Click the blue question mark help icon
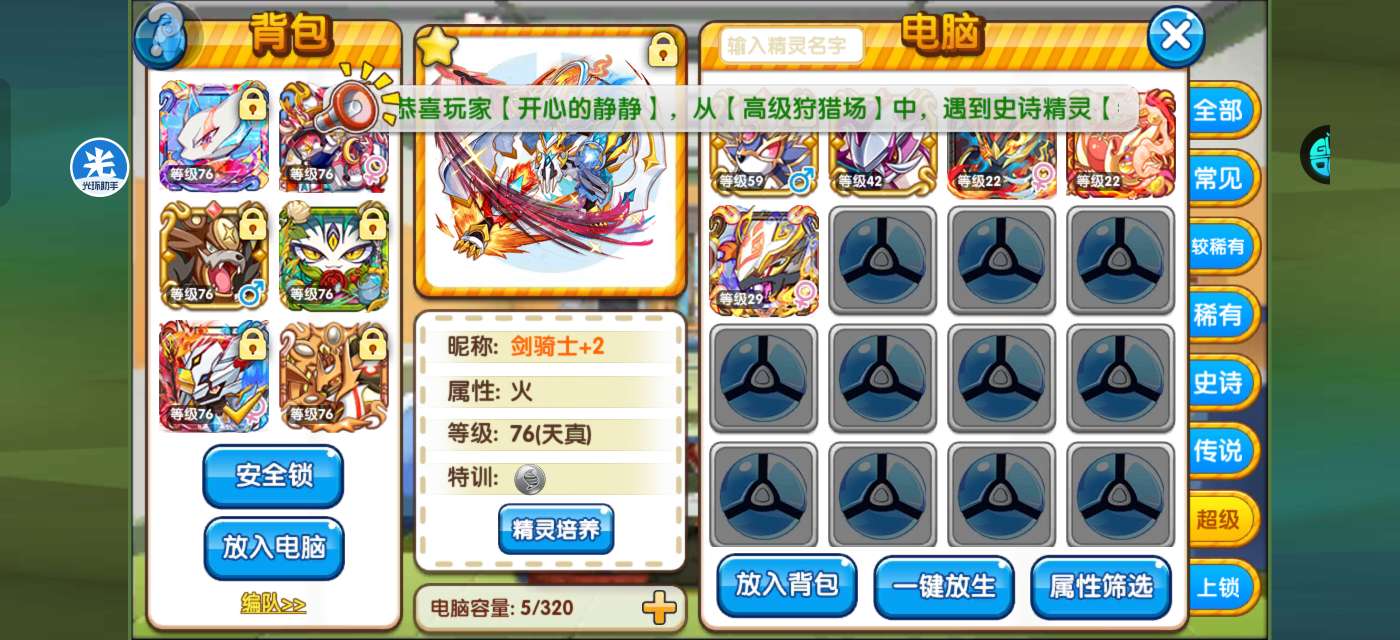This screenshot has height=640, width=1400. click(162, 34)
